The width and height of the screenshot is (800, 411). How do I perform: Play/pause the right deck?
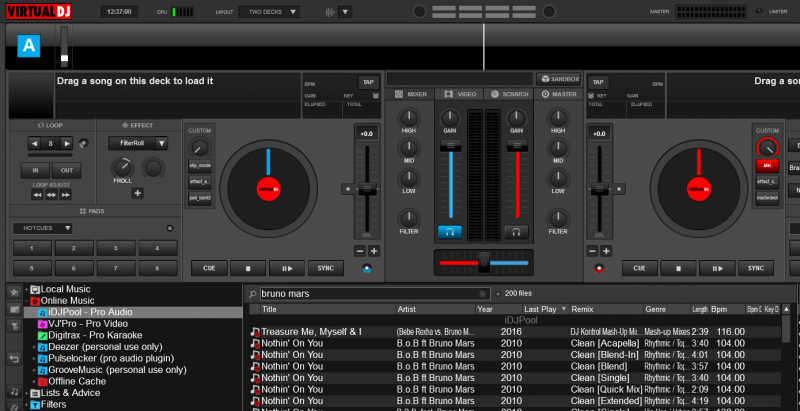(717, 268)
